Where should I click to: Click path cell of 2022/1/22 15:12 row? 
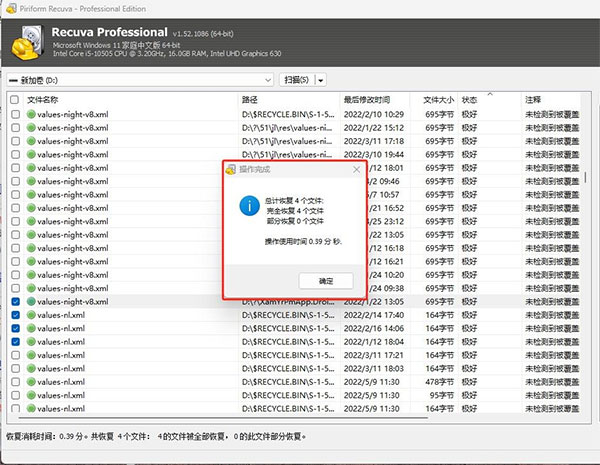coord(287,127)
